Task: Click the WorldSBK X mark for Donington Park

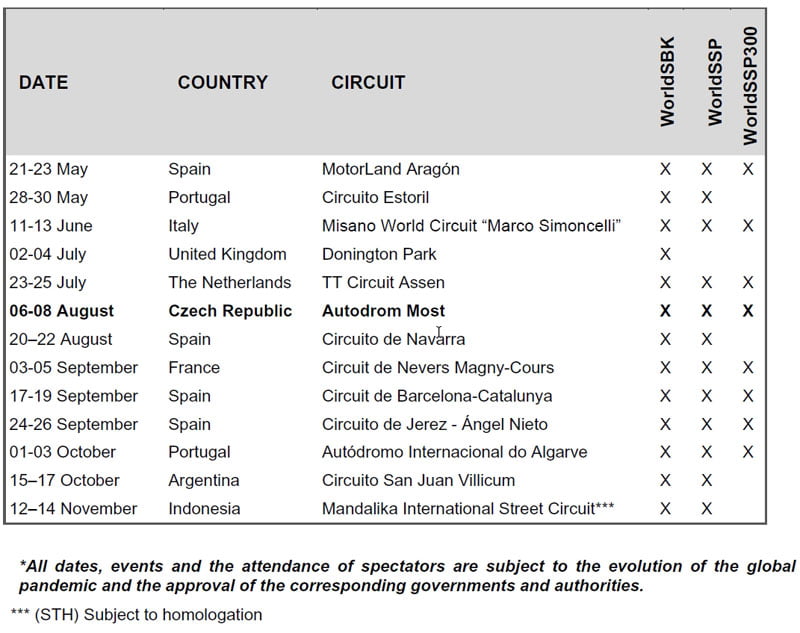Action: (x=665, y=254)
